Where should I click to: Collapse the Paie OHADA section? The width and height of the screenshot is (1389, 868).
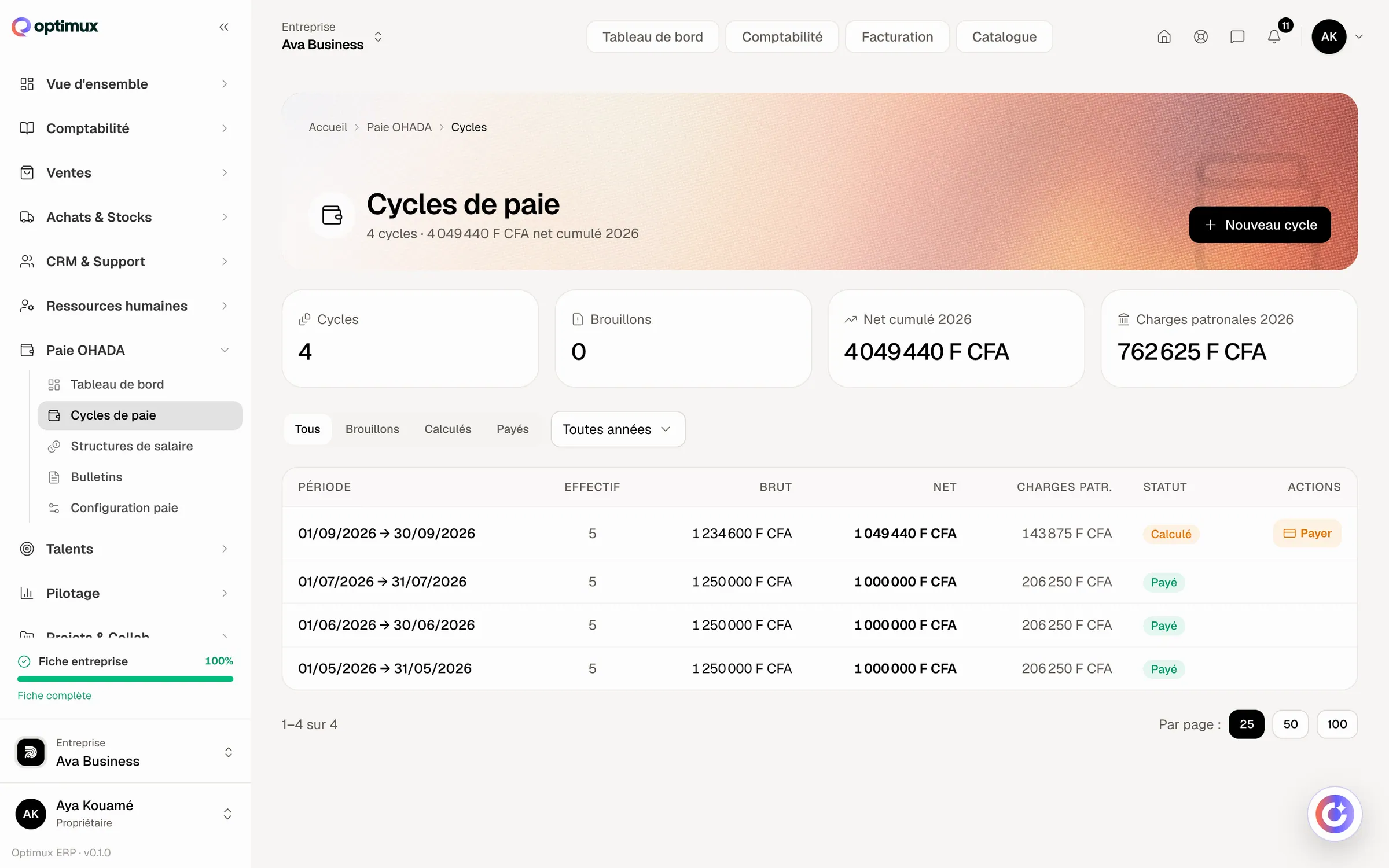click(125, 350)
